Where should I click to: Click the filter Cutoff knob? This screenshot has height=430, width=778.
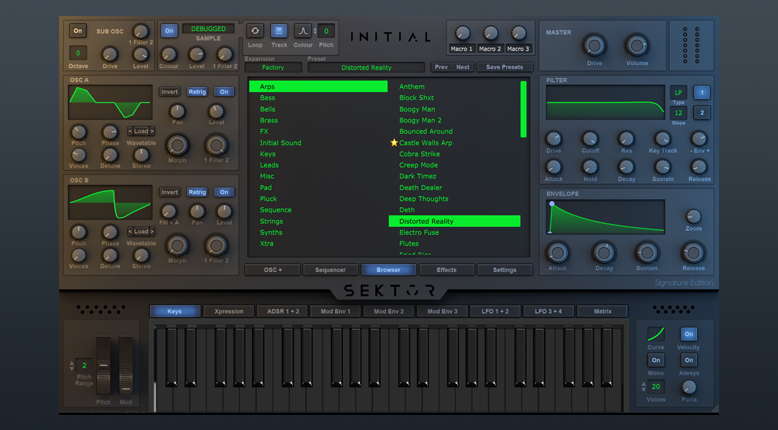pos(589,139)
